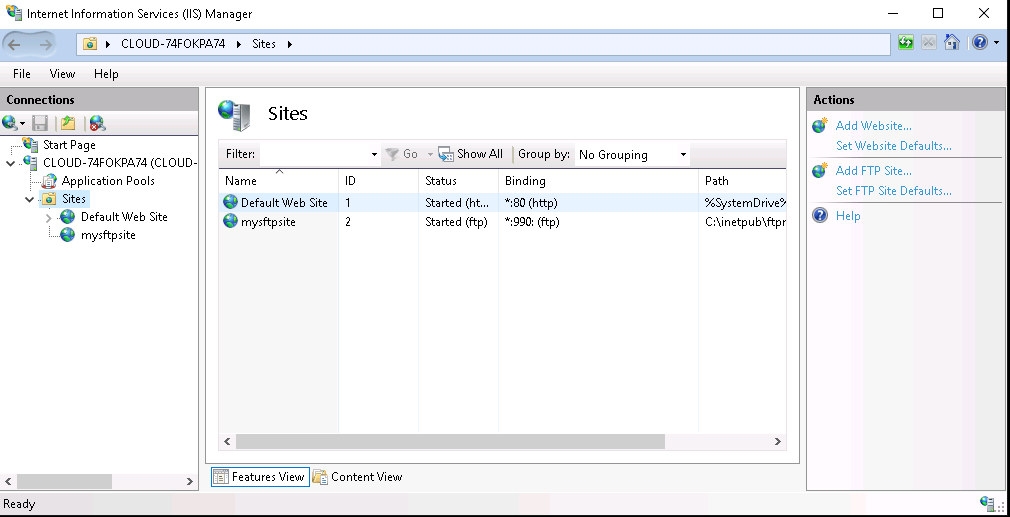Click Help link in Actions pane
Viewport: 1010px width, 517px height.
[x=848, y=216]
